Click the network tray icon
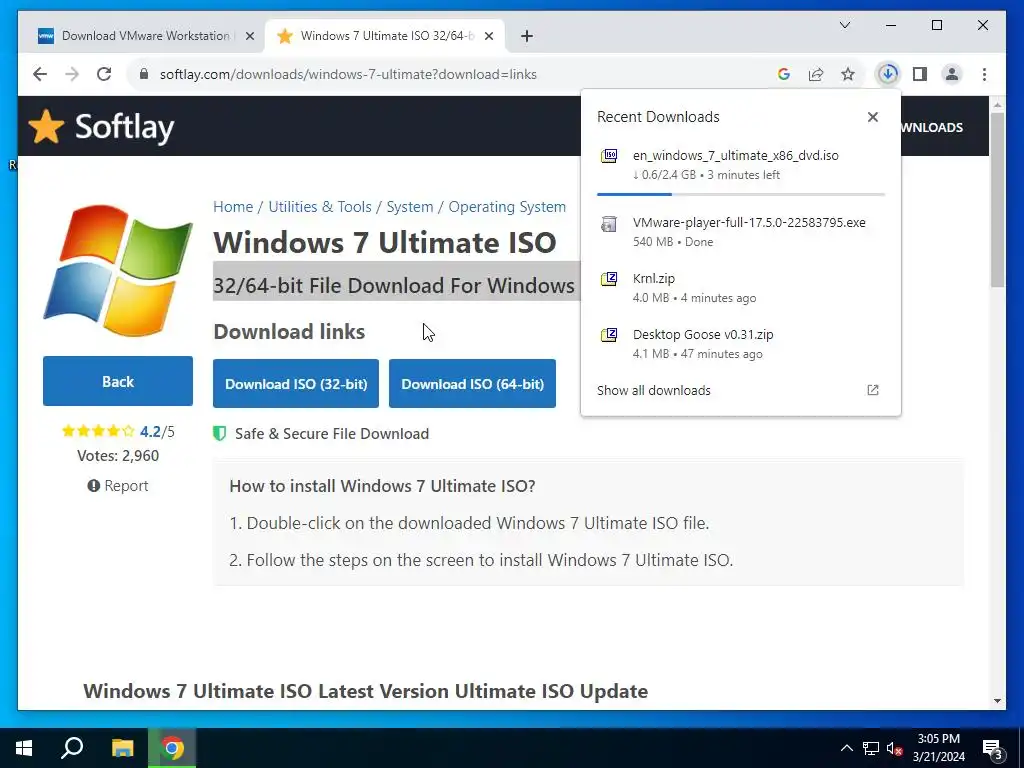Screen dimensions: 1024x768 pos(871,748)
